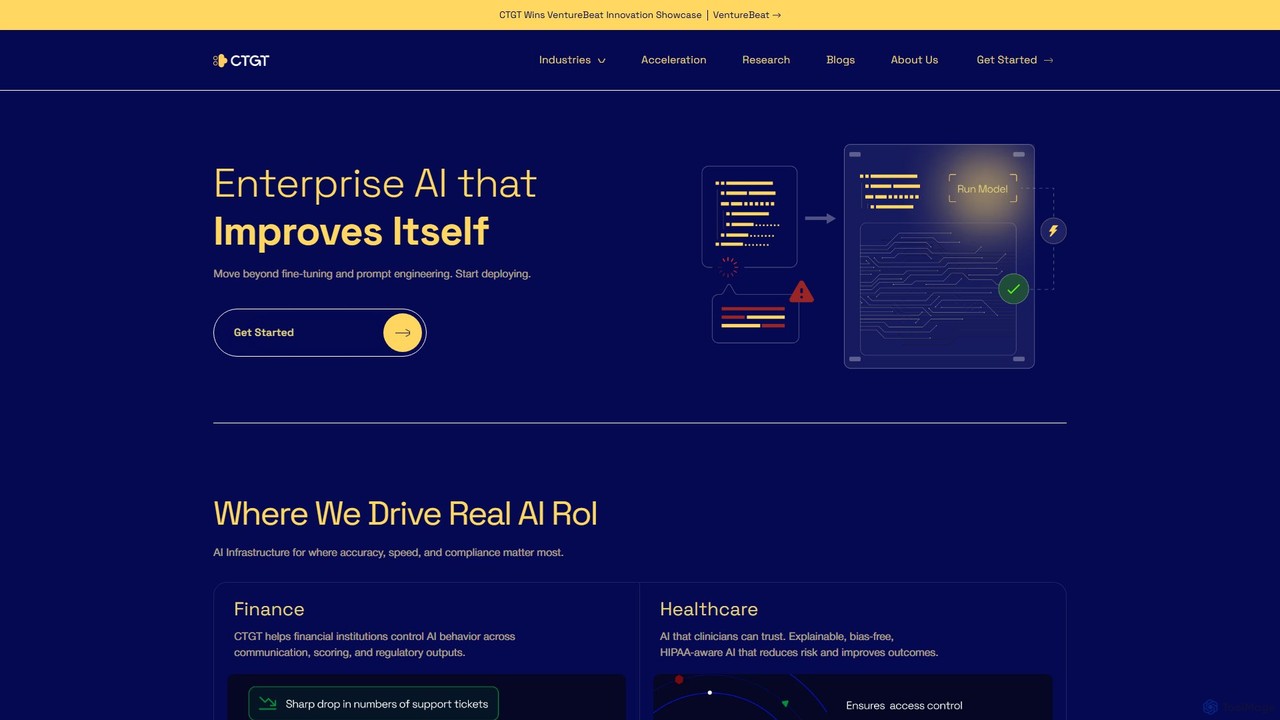Click Get Started in the top navigation
Screen dimensions: 1280x720
(1015, 60)
